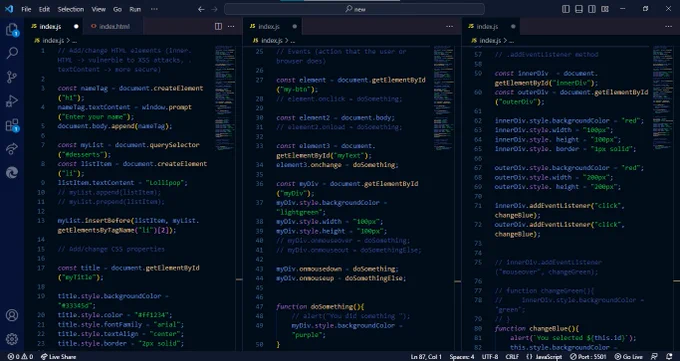Open the Search view in the activity bar

[12, 53]
